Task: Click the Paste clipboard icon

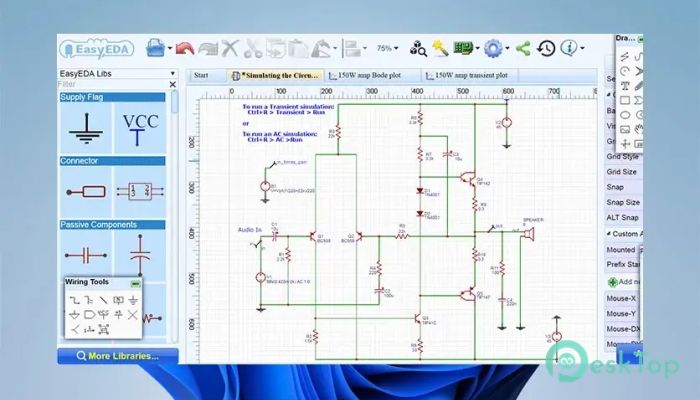Action: [298, 48]
